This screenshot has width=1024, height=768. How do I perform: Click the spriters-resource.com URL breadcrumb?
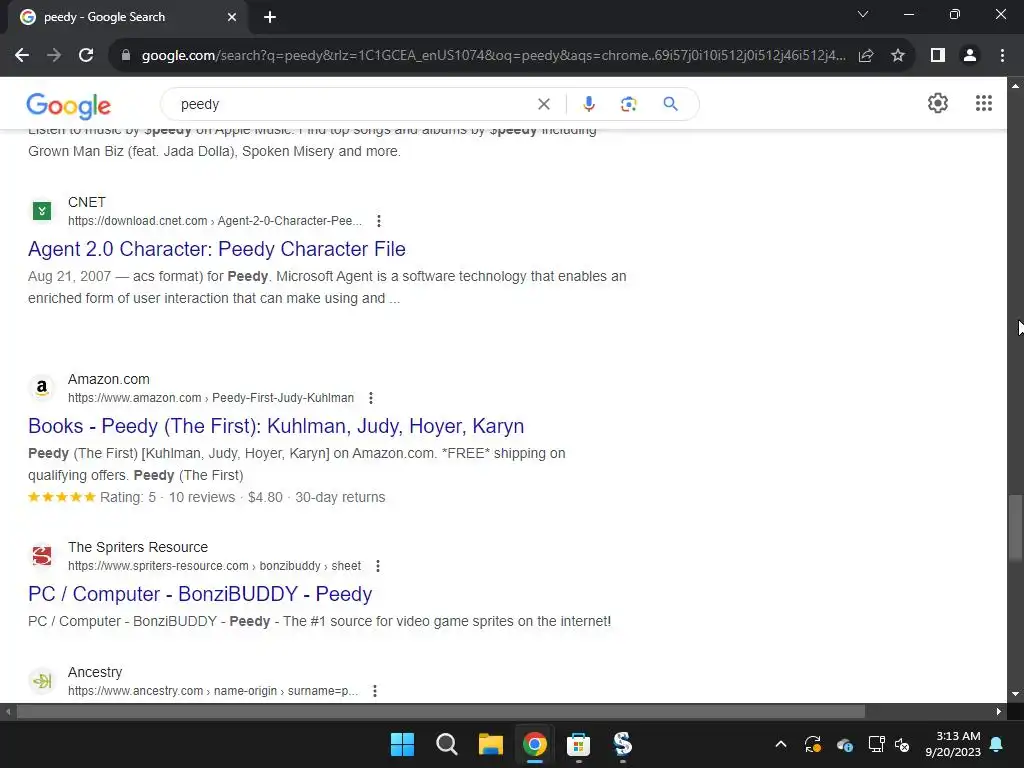pos(214,566)
